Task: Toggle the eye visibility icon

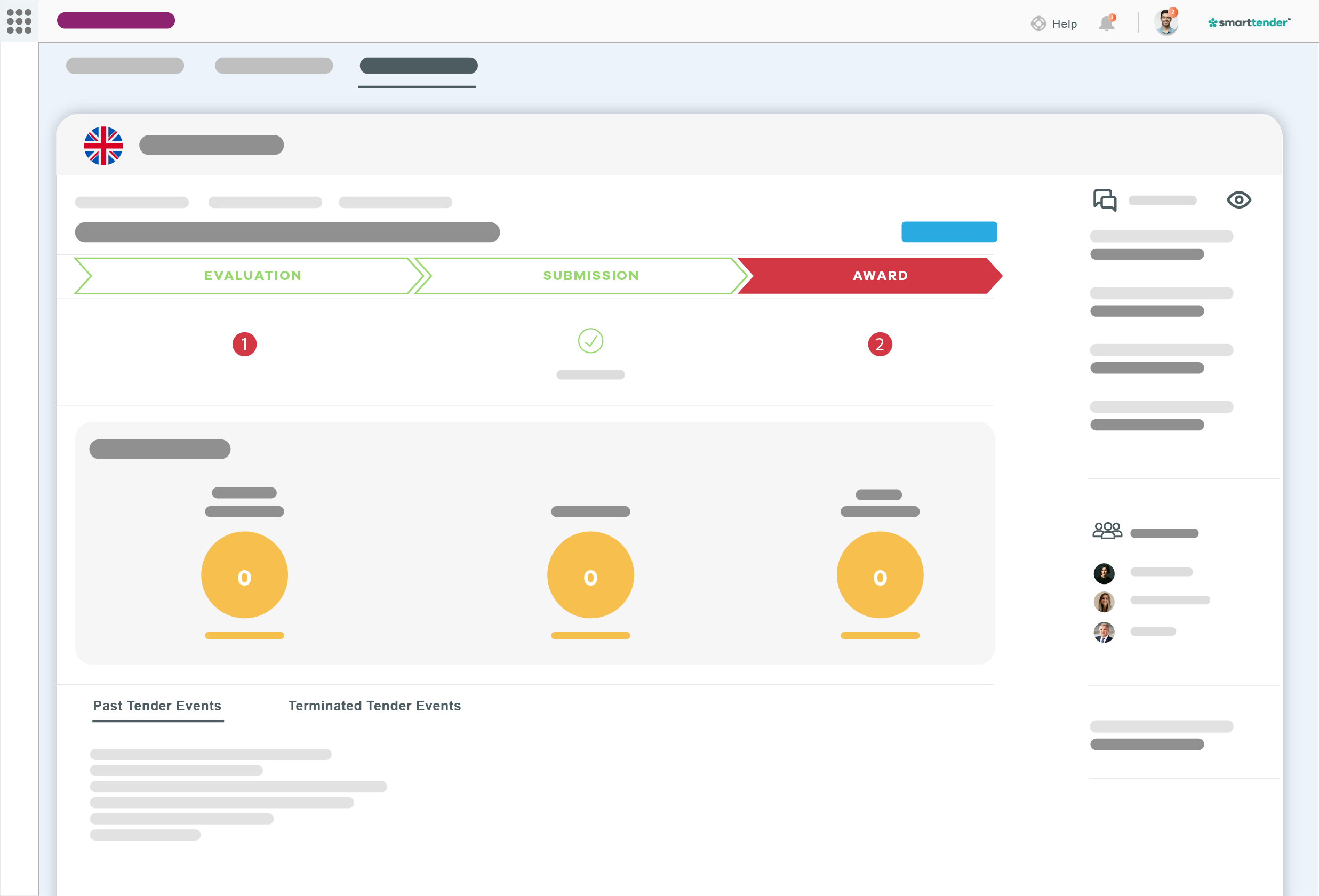Action: pyautogui.click(x=1238, y=200)
